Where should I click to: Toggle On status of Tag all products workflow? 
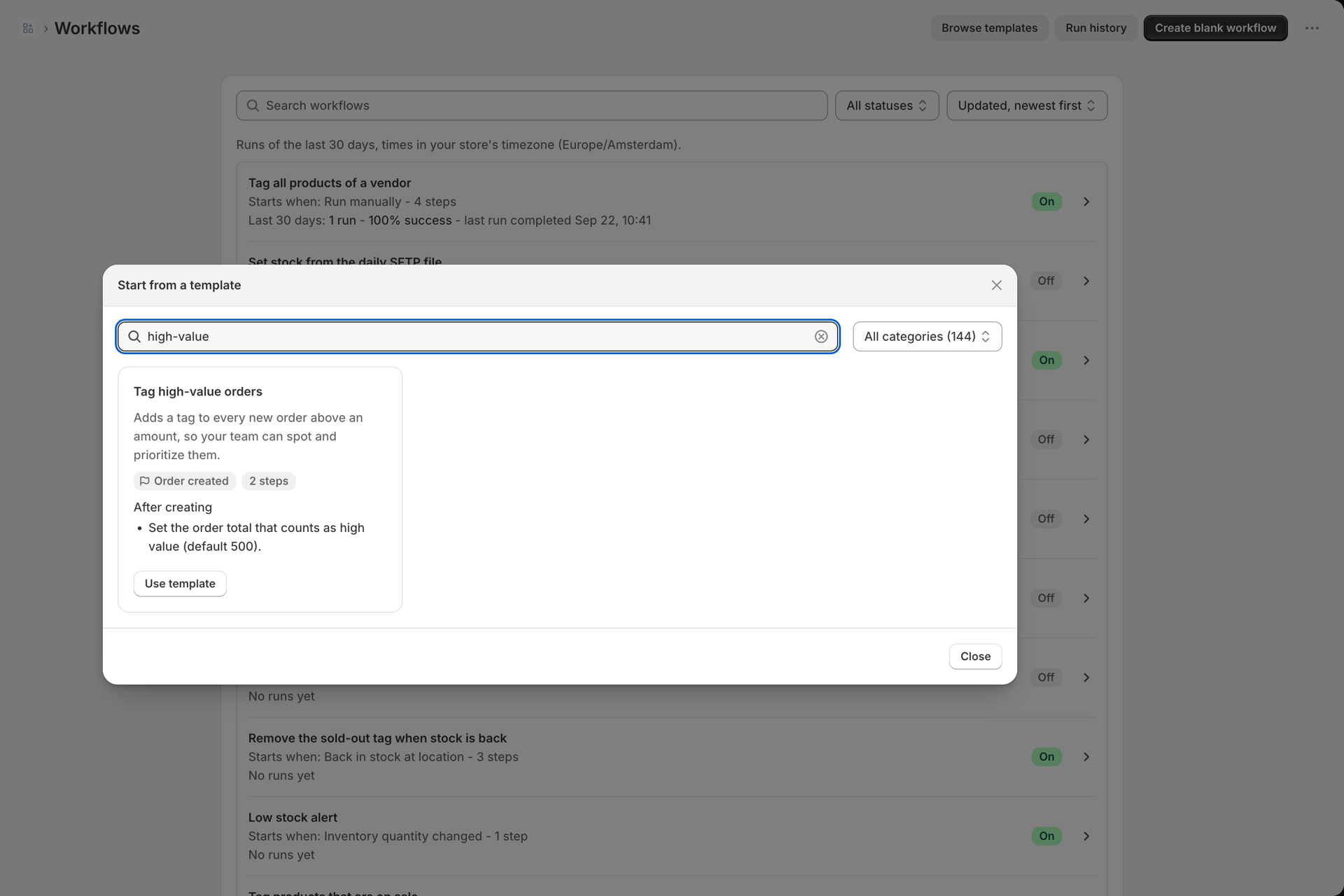coord(1046,202)
